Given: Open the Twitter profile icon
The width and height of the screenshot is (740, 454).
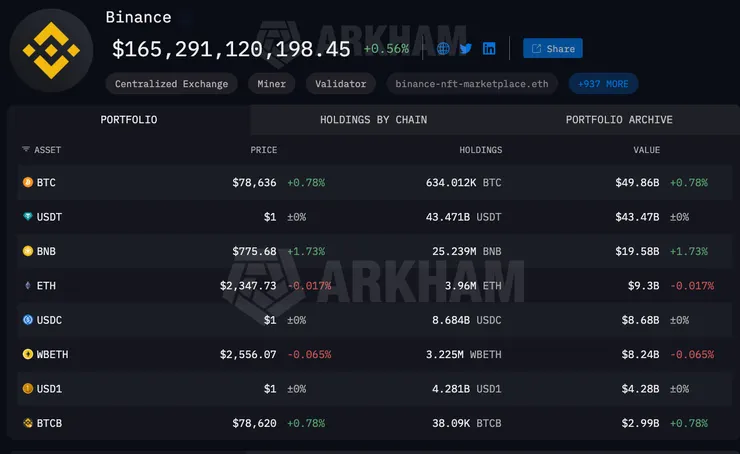Looking at the screenshot, I should pyautogui.click(x=466, y=49).
